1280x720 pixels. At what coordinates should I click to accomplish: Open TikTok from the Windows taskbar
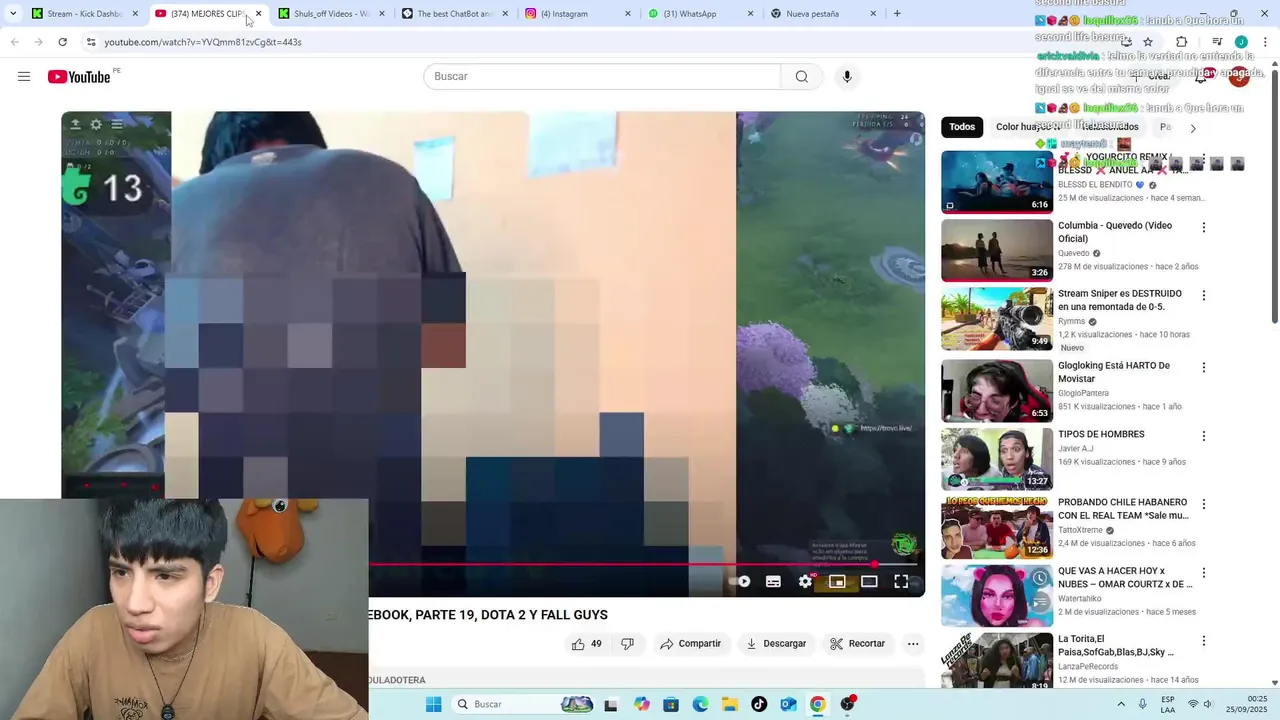point(759,704)
